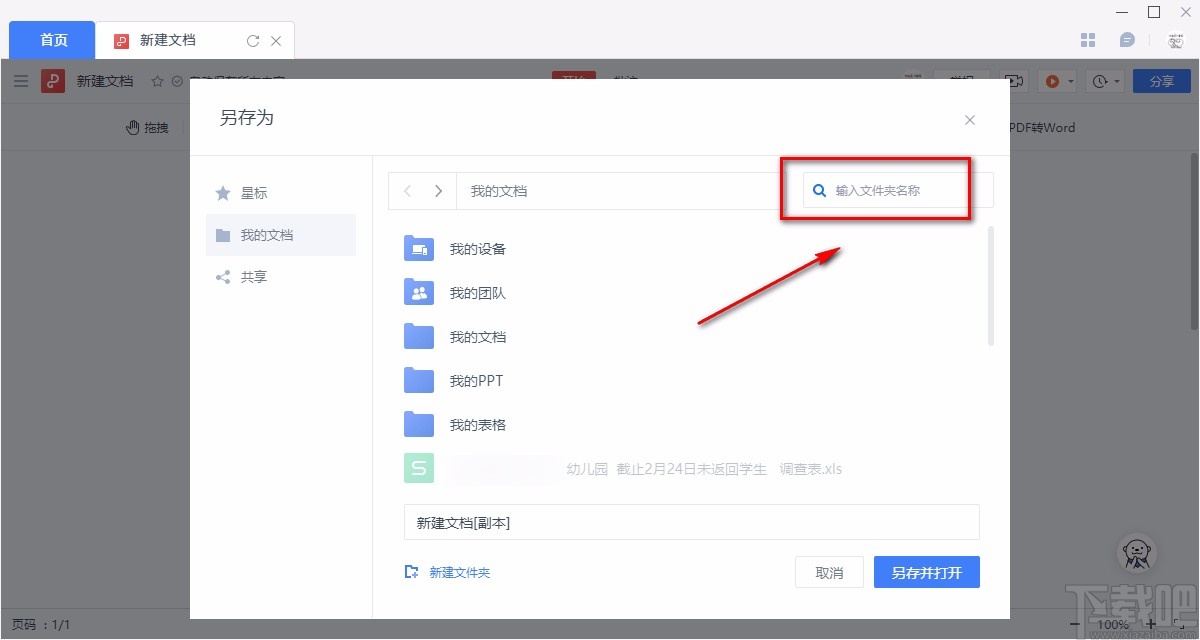Click the filename field 新建文档[副本]

coord(691,522)
